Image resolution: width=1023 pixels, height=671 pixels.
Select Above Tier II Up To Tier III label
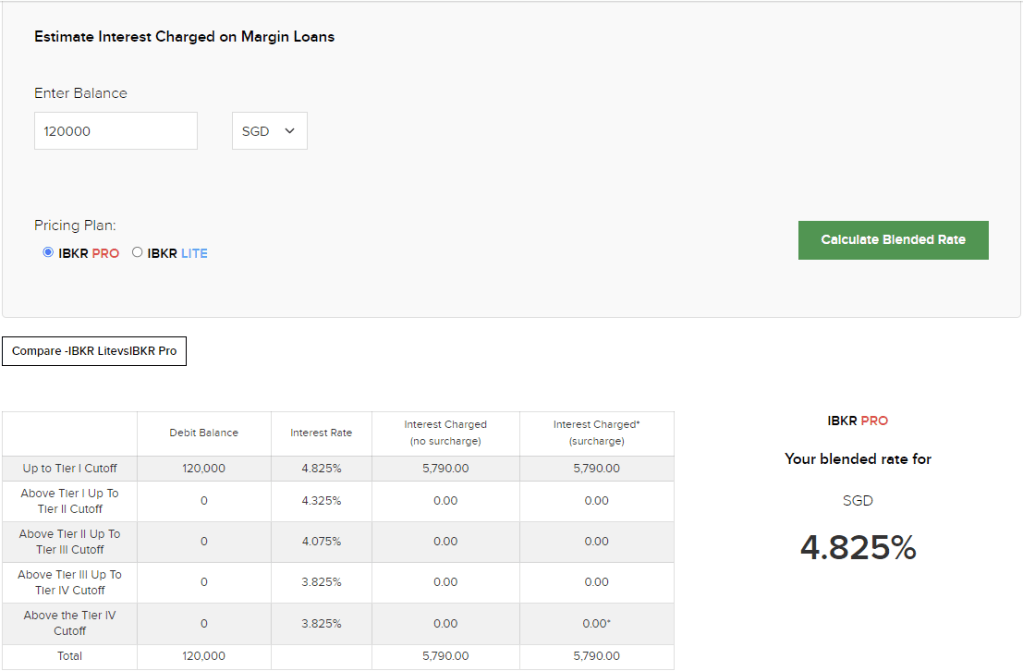(x=70, y=542)
